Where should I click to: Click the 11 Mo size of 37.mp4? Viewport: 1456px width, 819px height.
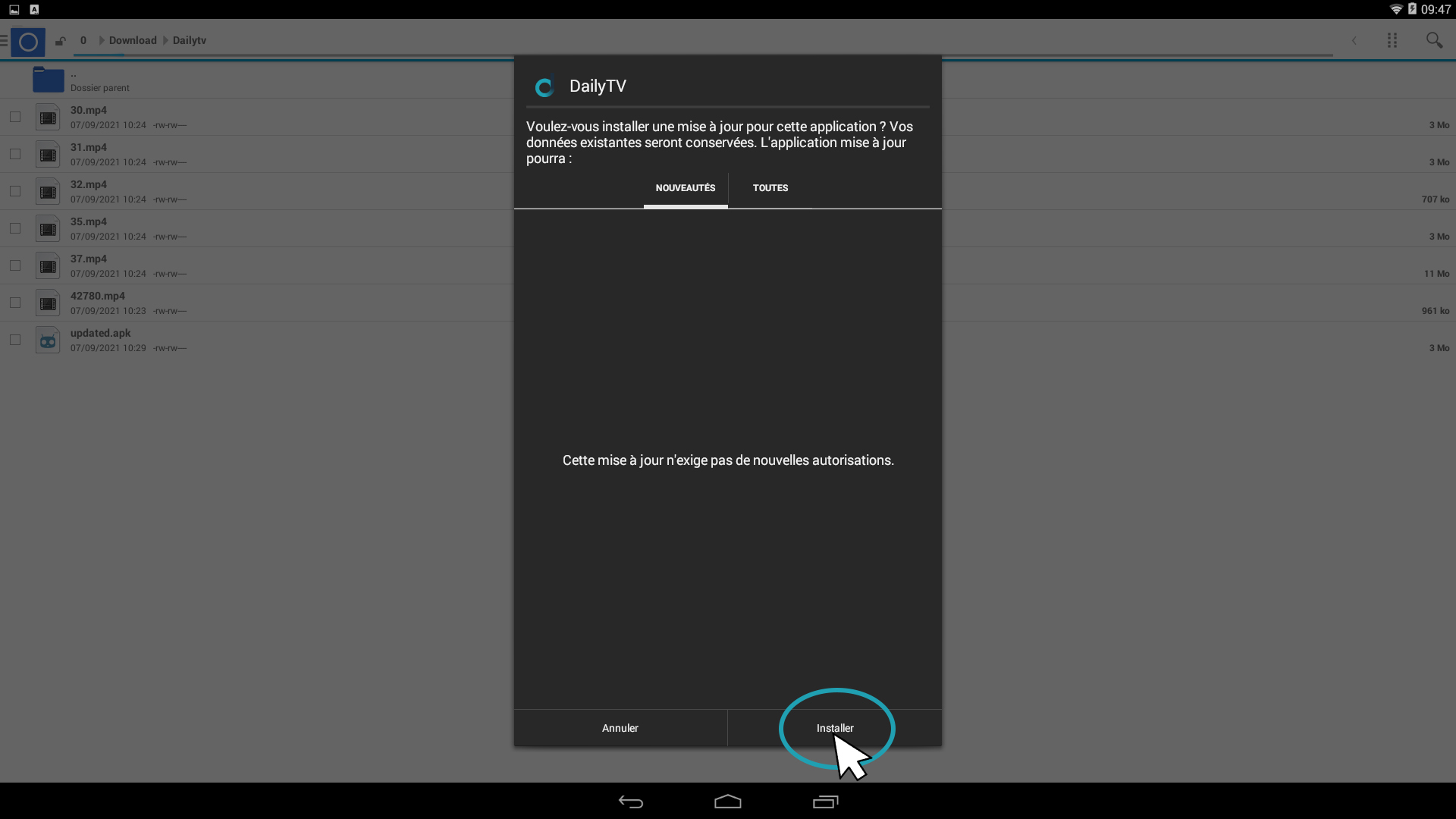tap(1436, 274)
